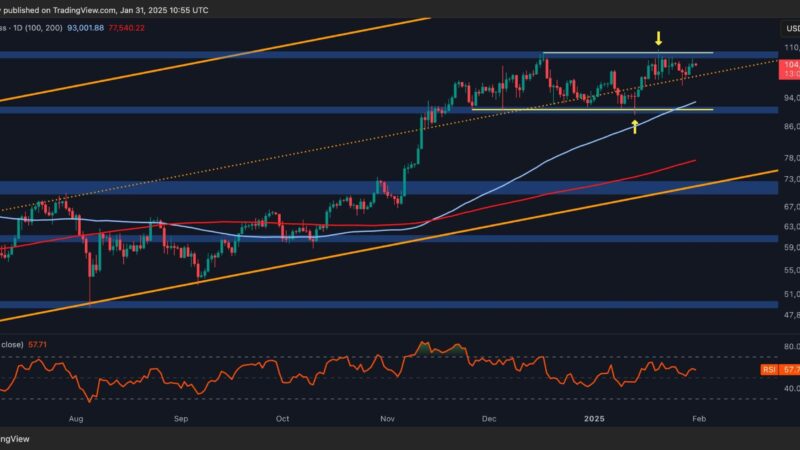Select the orange RSI label tag
The image size is (800, 450).
tap(769, 369)
